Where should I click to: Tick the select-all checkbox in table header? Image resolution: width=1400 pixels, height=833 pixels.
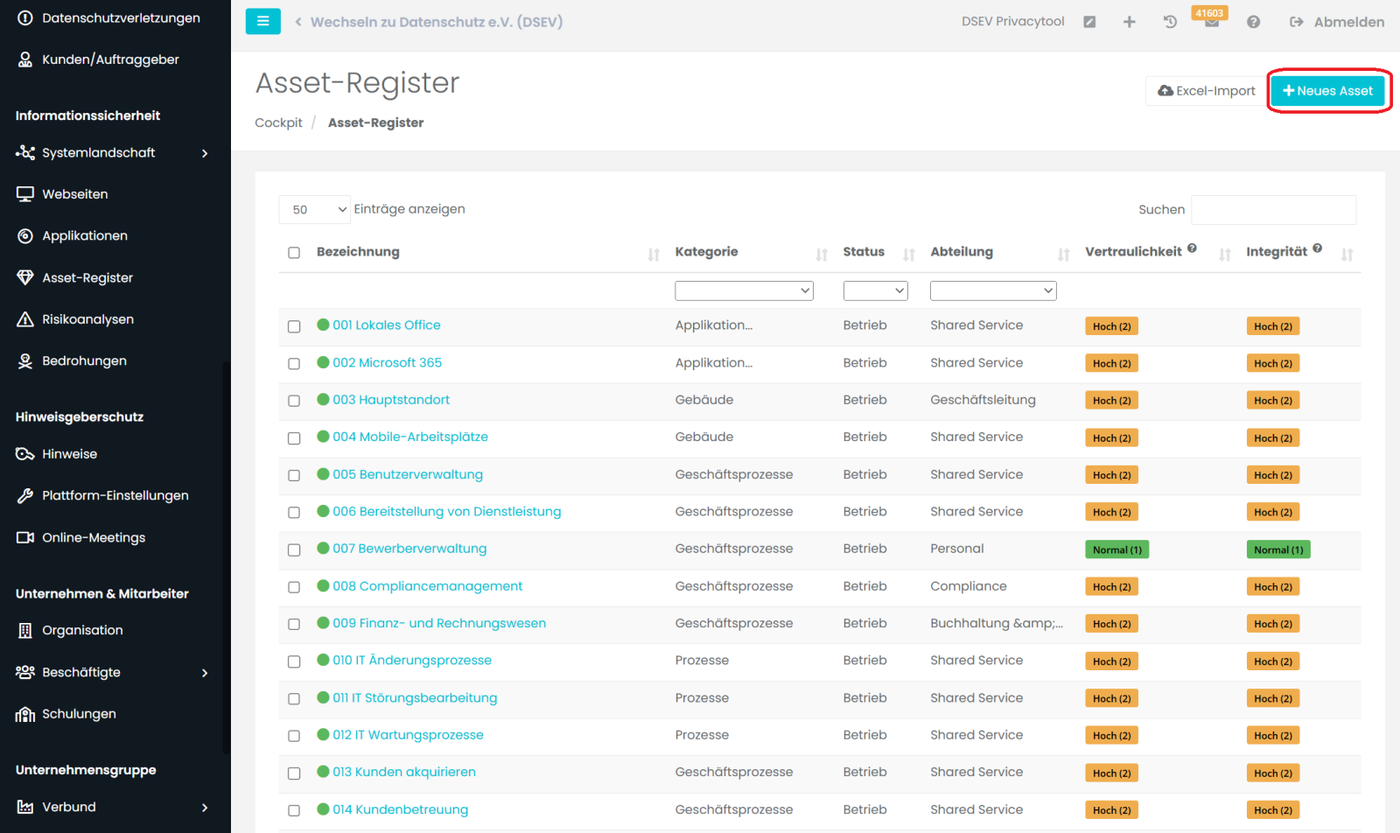pyautogui.click(x=294, y=253)
